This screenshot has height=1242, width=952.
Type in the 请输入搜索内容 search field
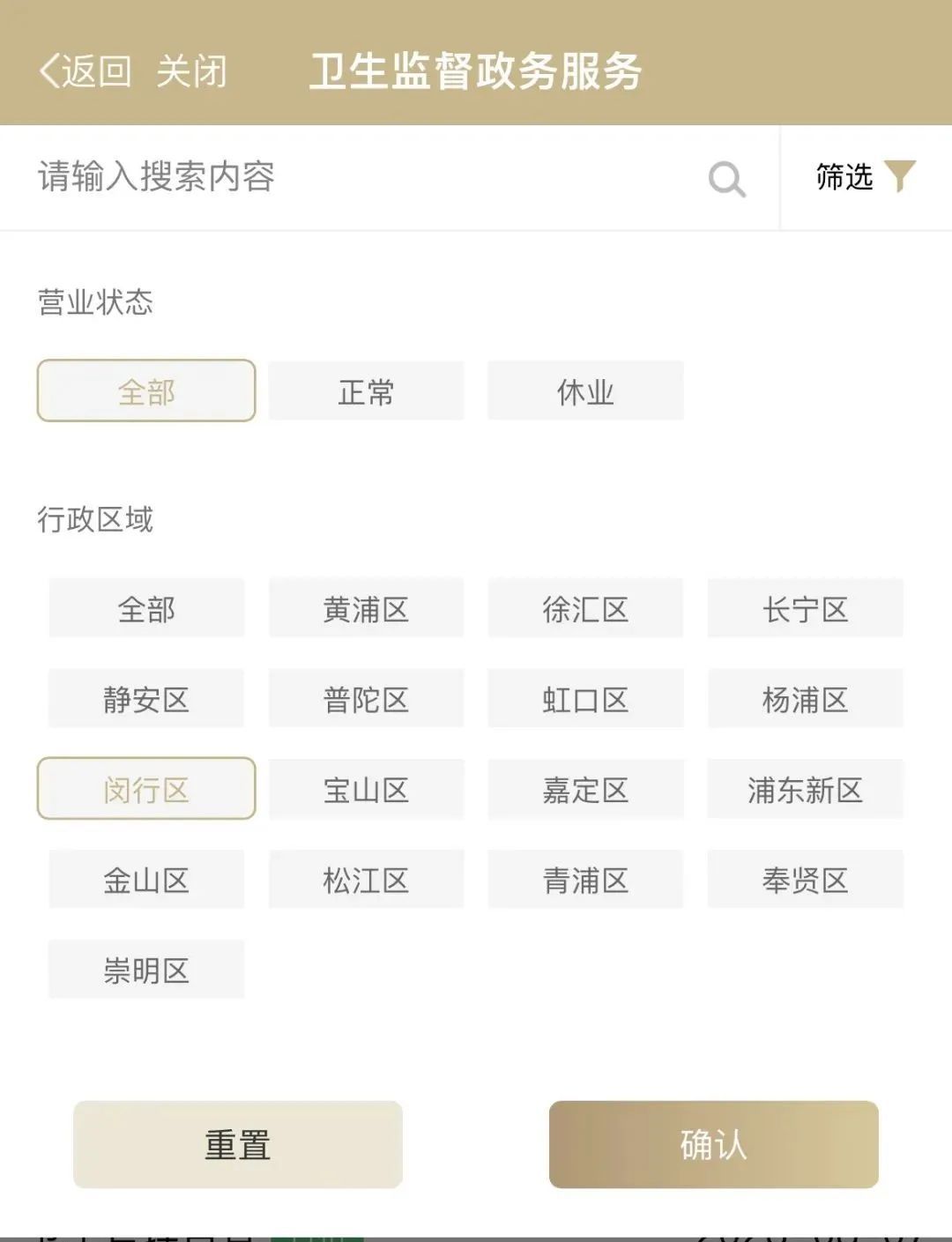click(x=353, y=177)
